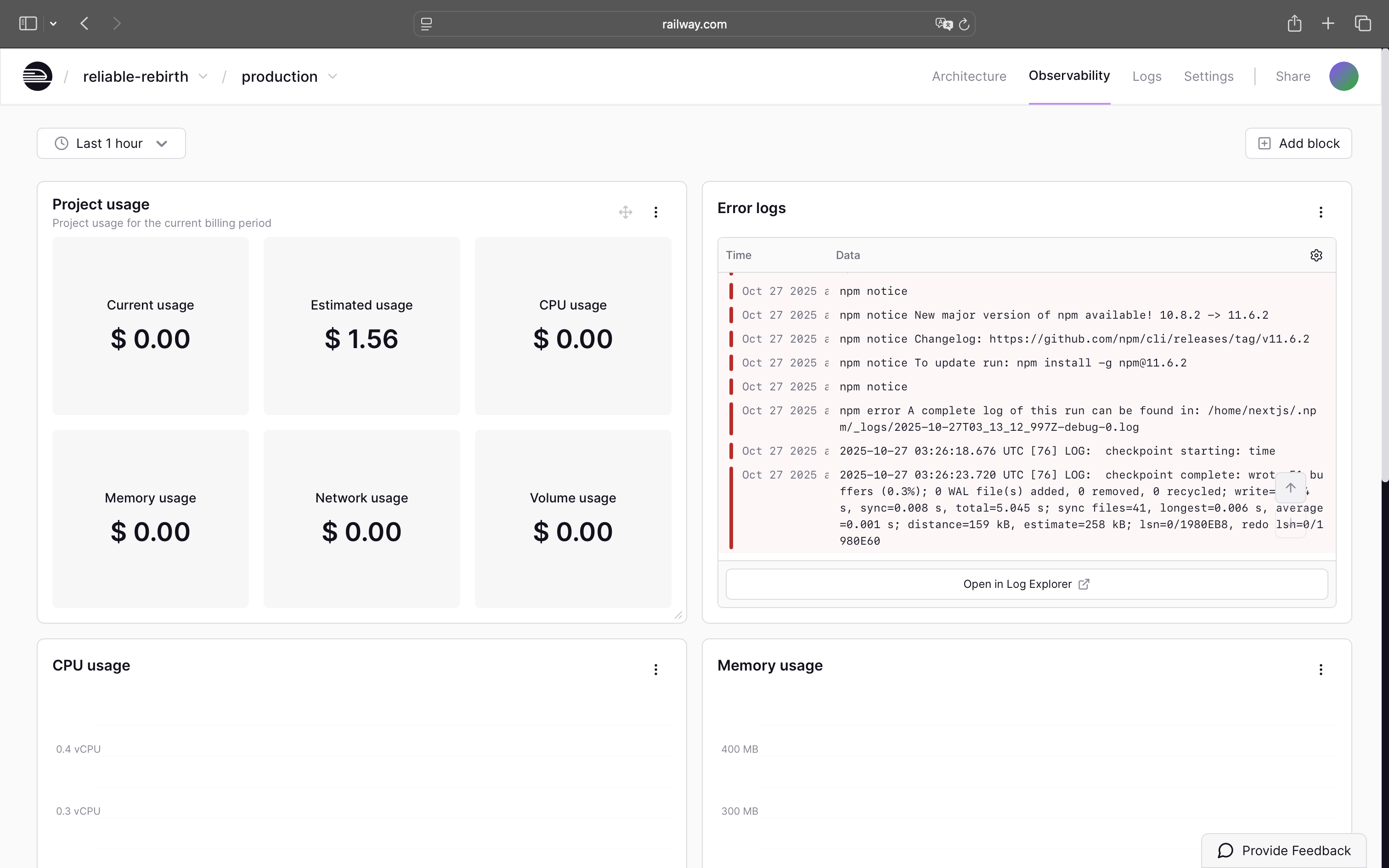Expand the production environment dropdown
The width and height of the screenshot is (1389, 868).
[x=333, y=76]
